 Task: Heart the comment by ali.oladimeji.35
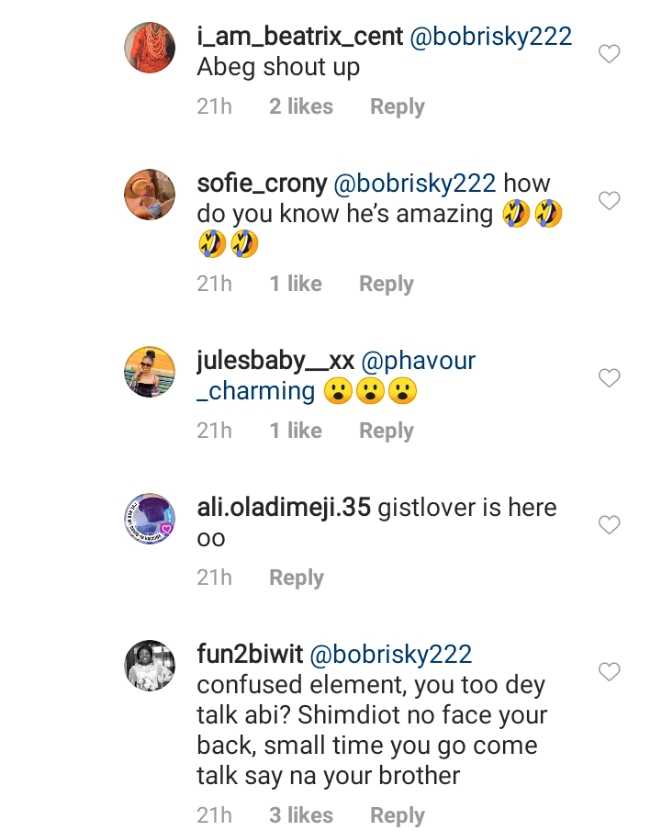tap(608, 524)
